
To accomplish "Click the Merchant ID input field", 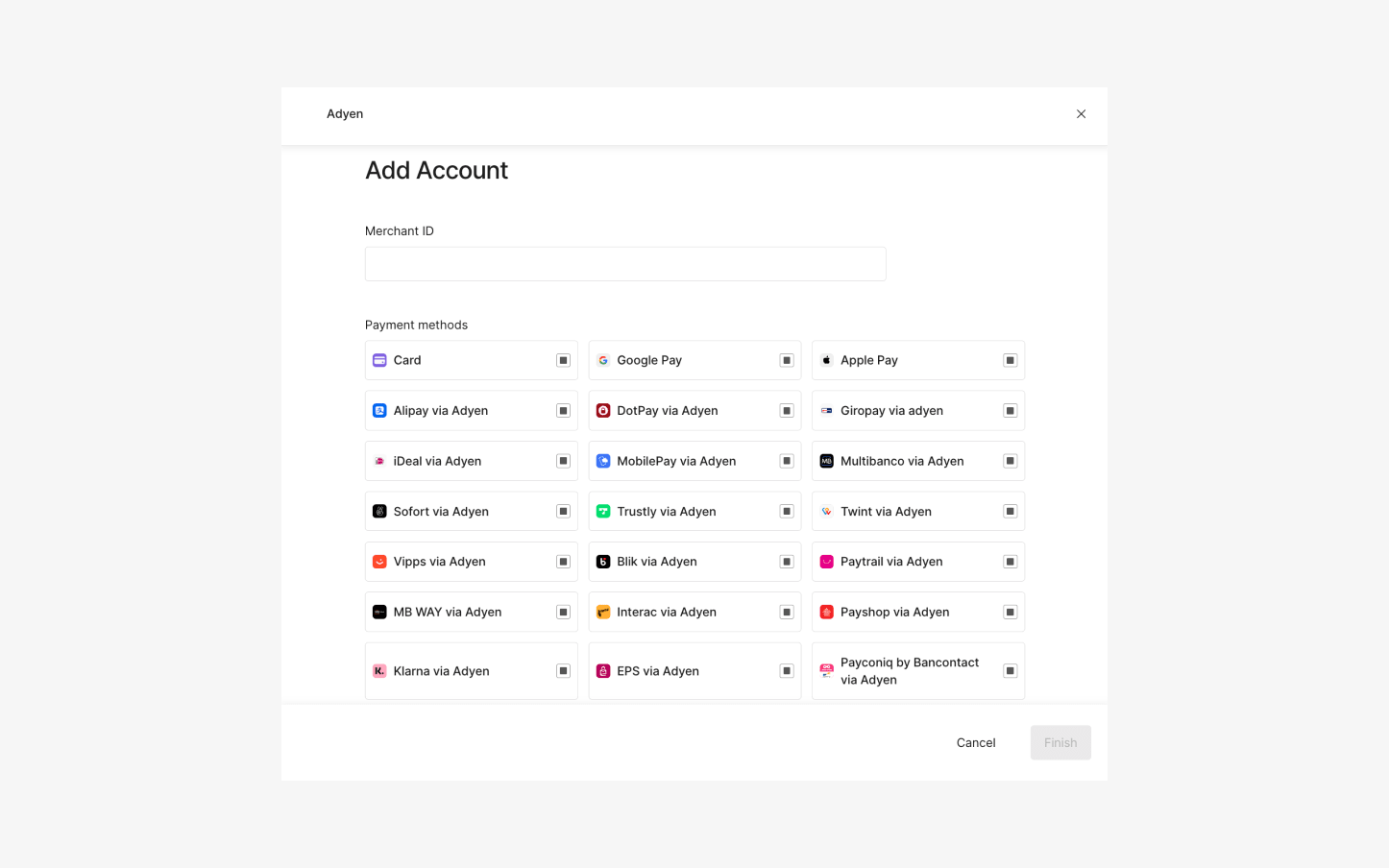I will [625, 264].
